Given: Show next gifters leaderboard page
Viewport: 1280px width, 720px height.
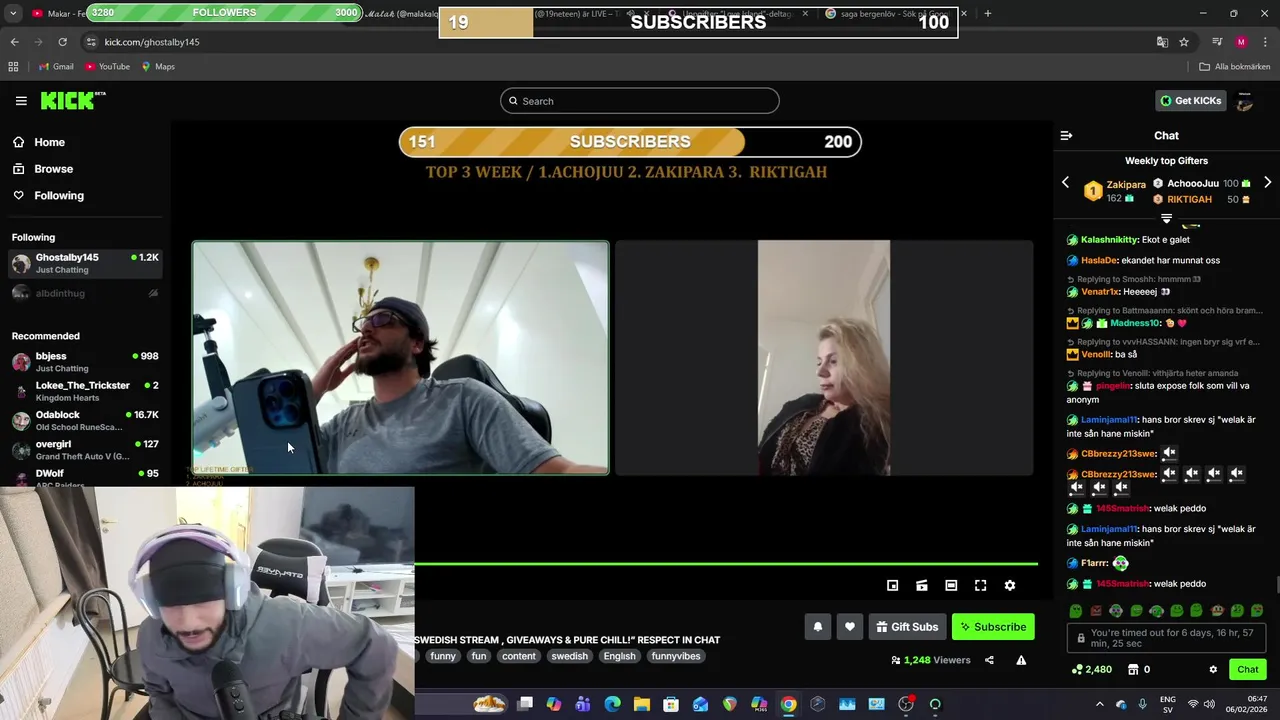Looking at the screenshot, I should tap(1267, 183).
